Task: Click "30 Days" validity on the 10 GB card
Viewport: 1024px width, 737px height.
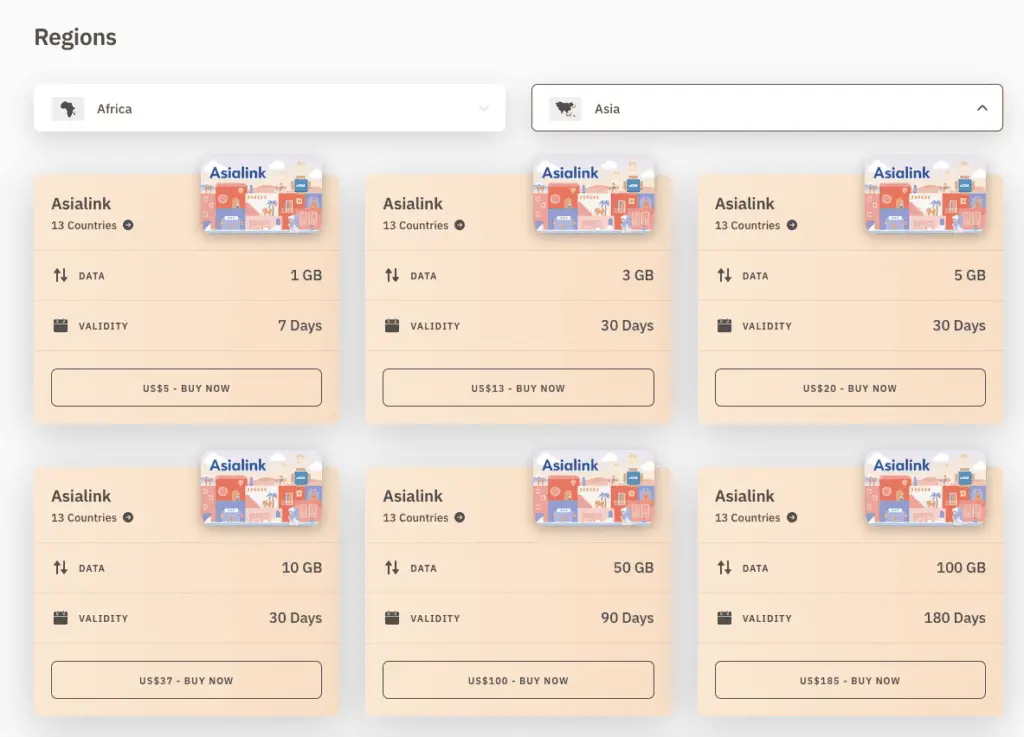Action: pos(295,618)
